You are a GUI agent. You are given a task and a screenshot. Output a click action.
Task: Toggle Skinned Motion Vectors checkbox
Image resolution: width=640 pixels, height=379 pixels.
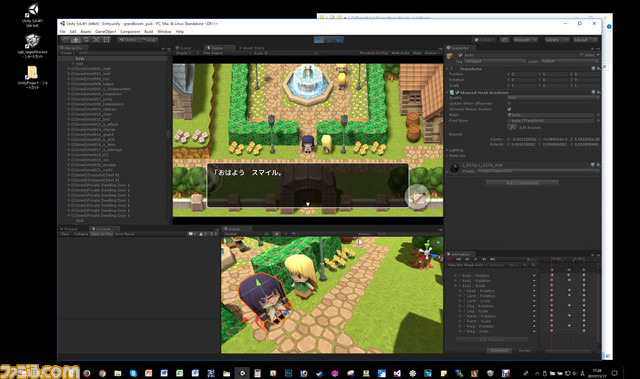tap(509, 109)
